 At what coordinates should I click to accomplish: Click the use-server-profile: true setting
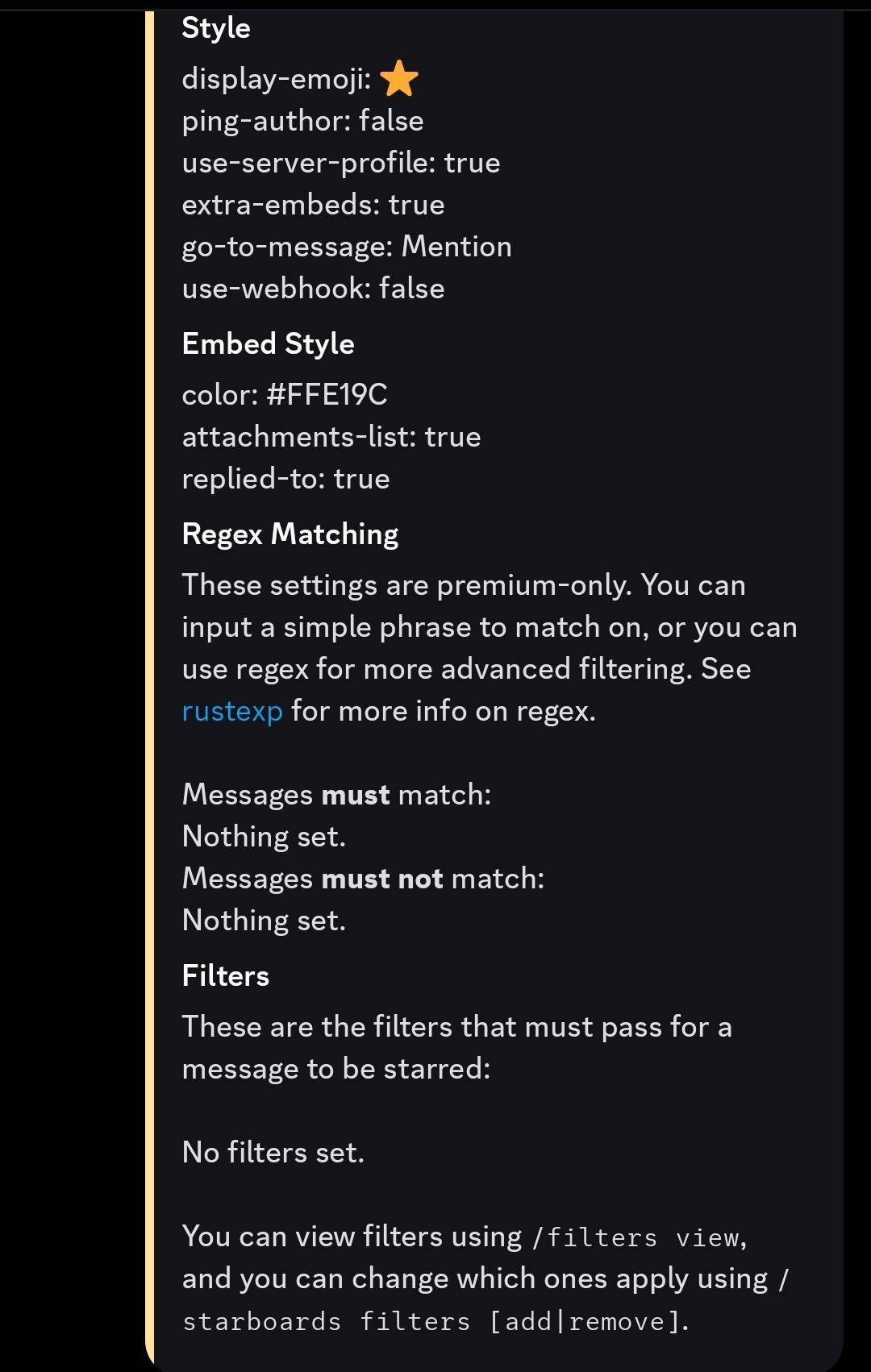pyautogui.click(x=340, y=163)
